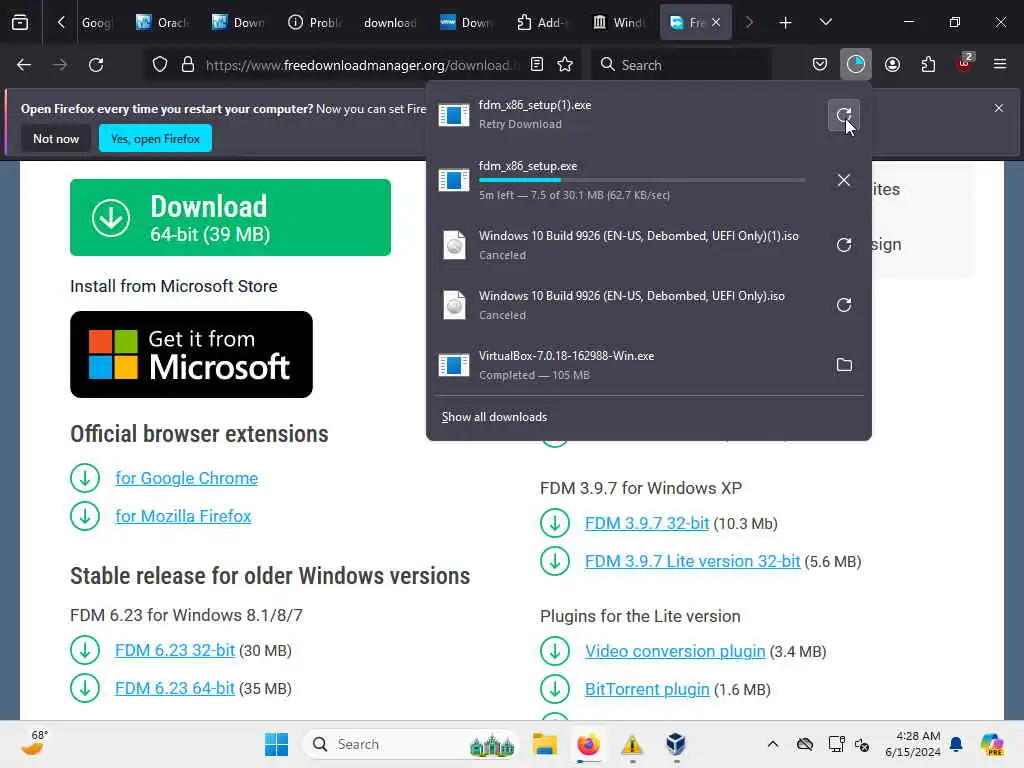Image resolution: width=1024 pixels, height=768 pixels.
Task: Cancel the fdm_x86_setup.exe download in progress
Action: coord(843,180)
